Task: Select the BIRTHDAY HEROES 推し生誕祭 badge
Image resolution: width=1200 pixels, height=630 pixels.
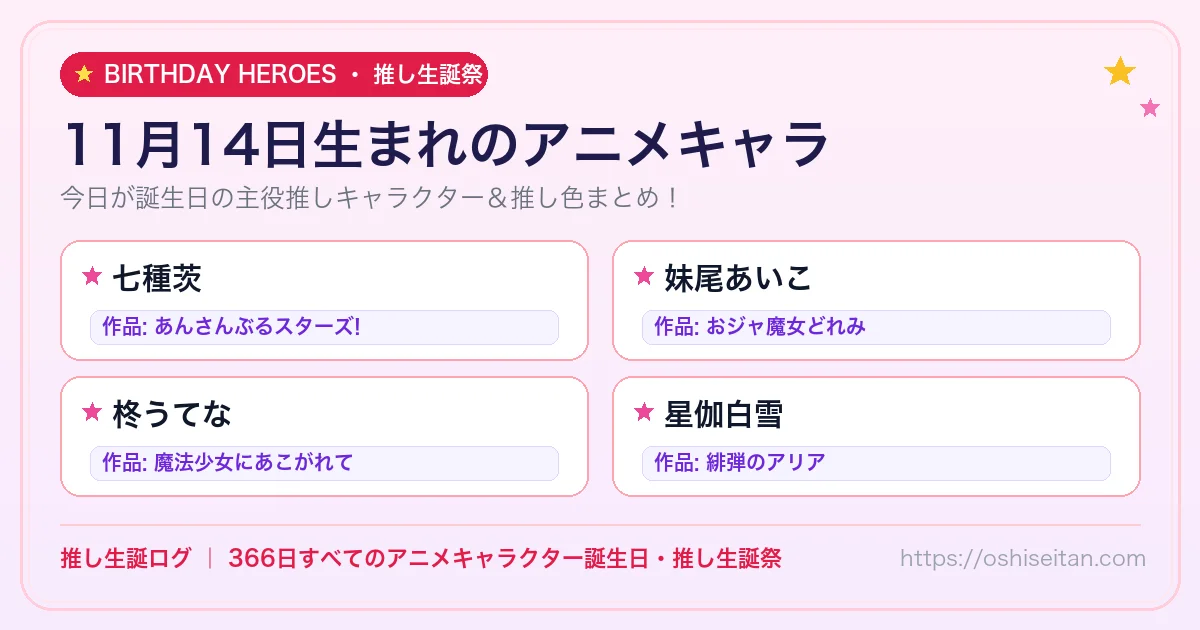Action: [x=274, y=74]
